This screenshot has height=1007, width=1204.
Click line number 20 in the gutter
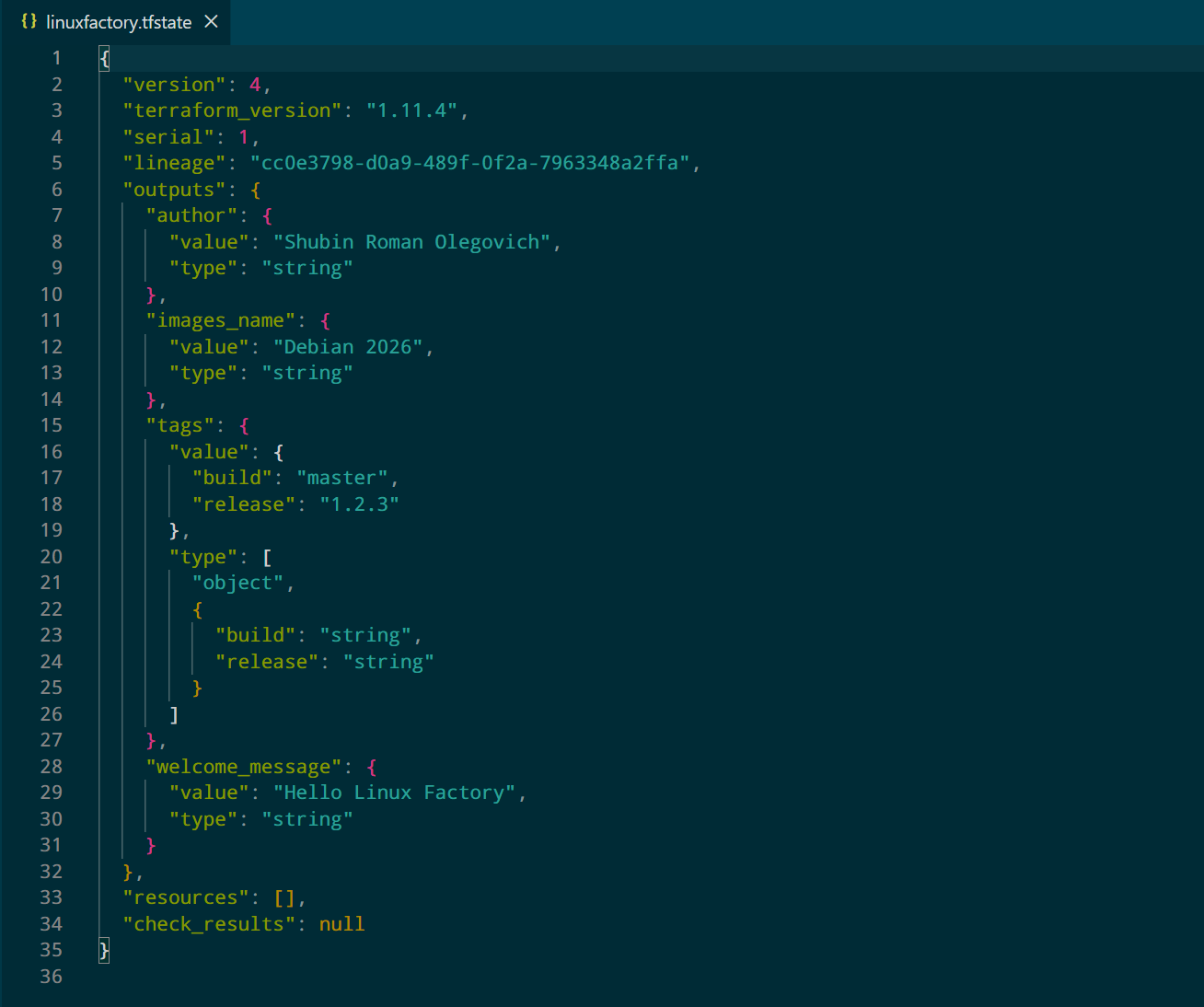[x=52, y=557]
